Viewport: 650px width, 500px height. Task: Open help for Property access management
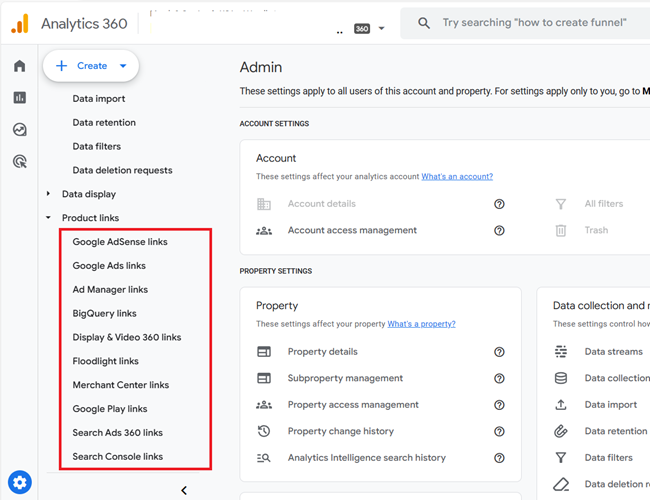(499, 405)
